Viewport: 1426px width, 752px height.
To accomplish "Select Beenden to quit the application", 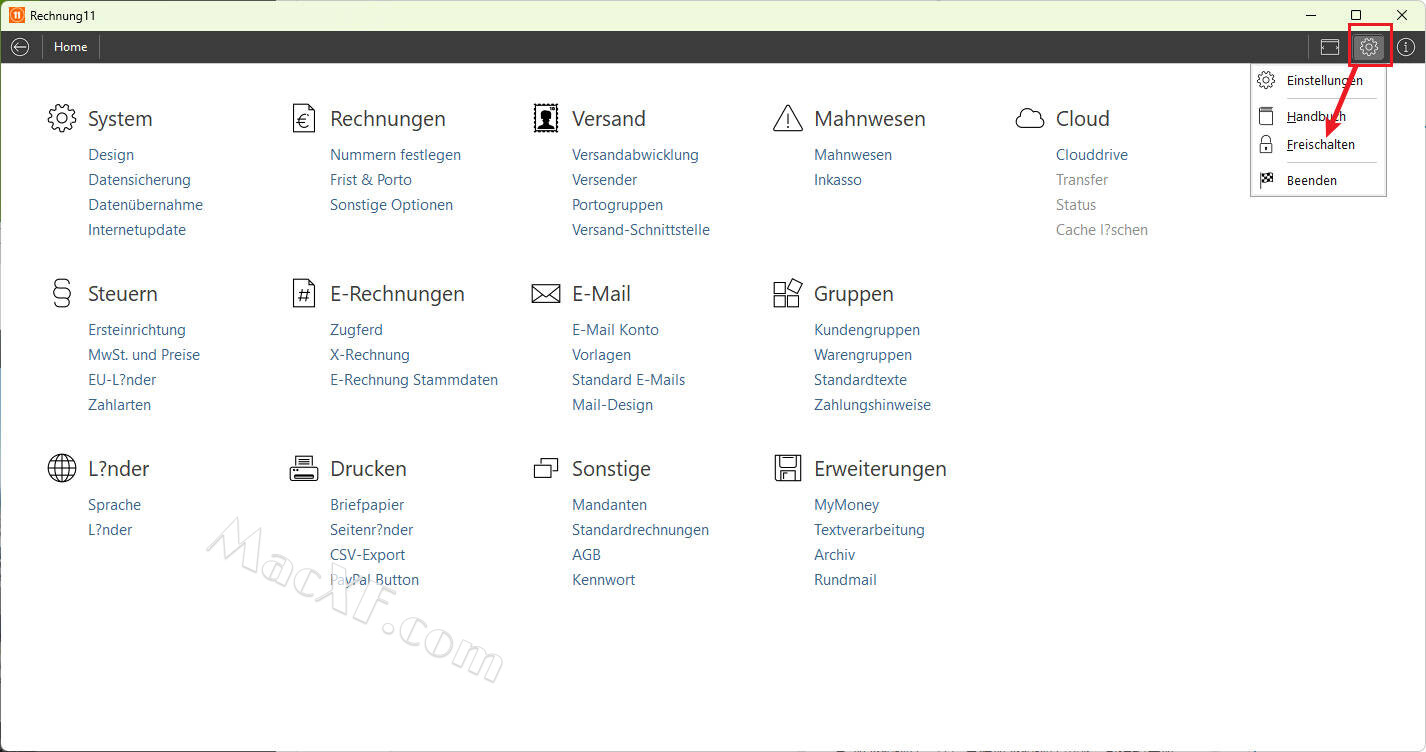I will tap(1311, 180).
